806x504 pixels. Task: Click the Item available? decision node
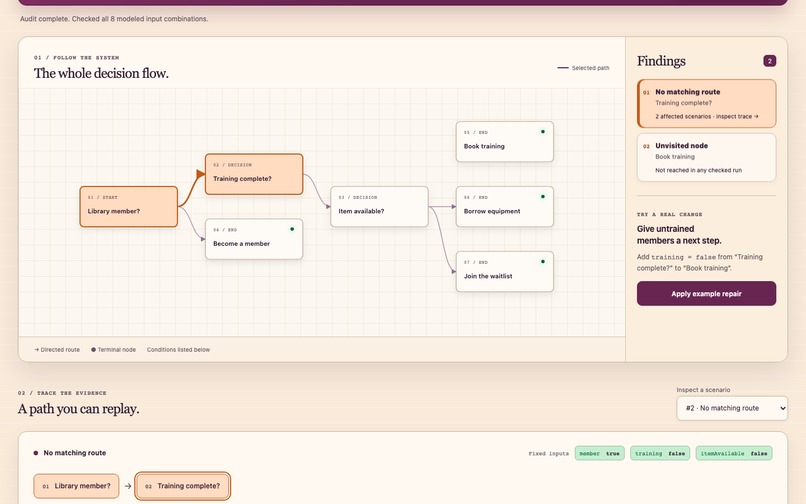(x=379, y=206)
